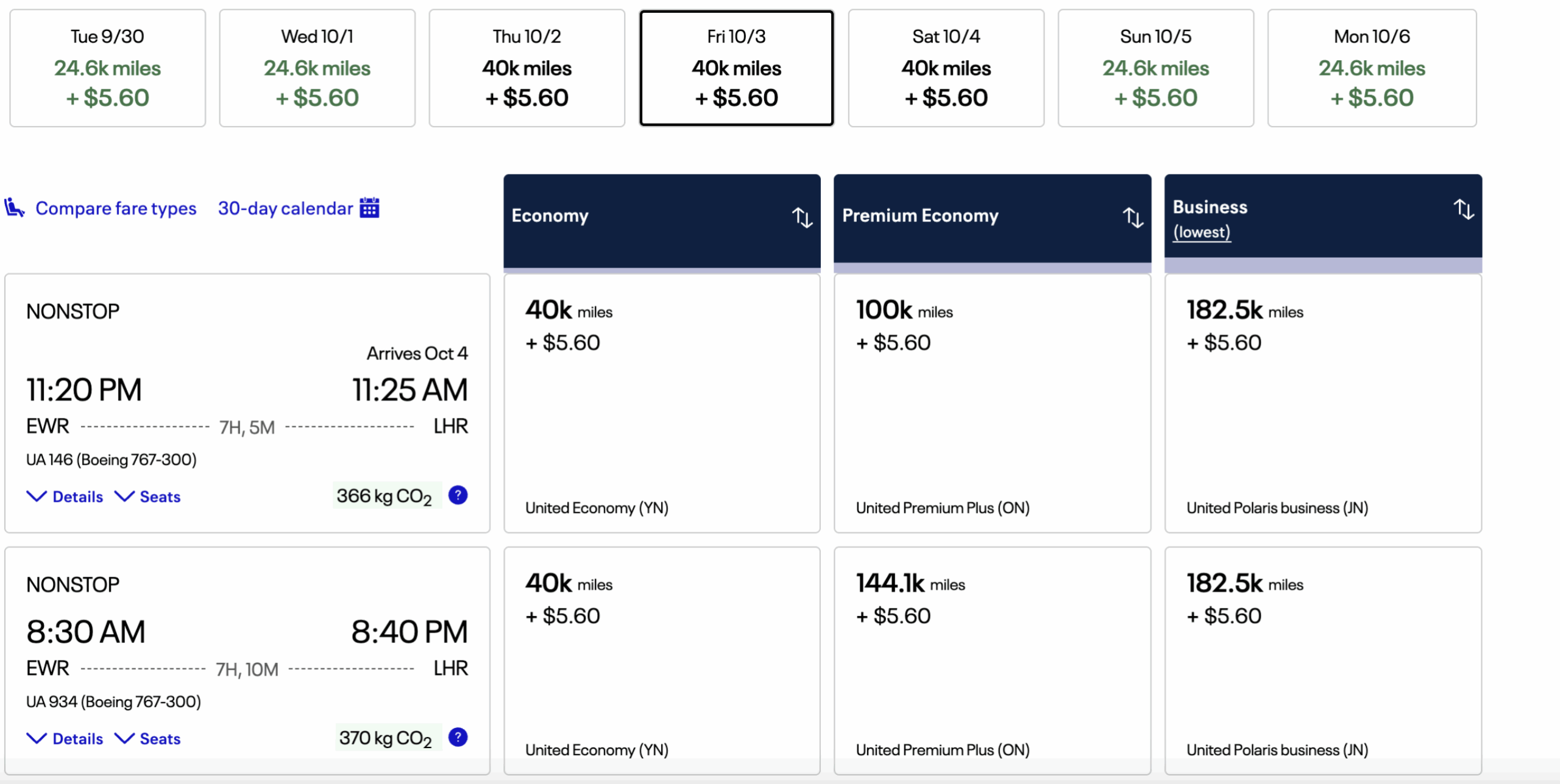Click the seat icon beside Compare fare types
1560x784 pixels.
pos(14,208)
